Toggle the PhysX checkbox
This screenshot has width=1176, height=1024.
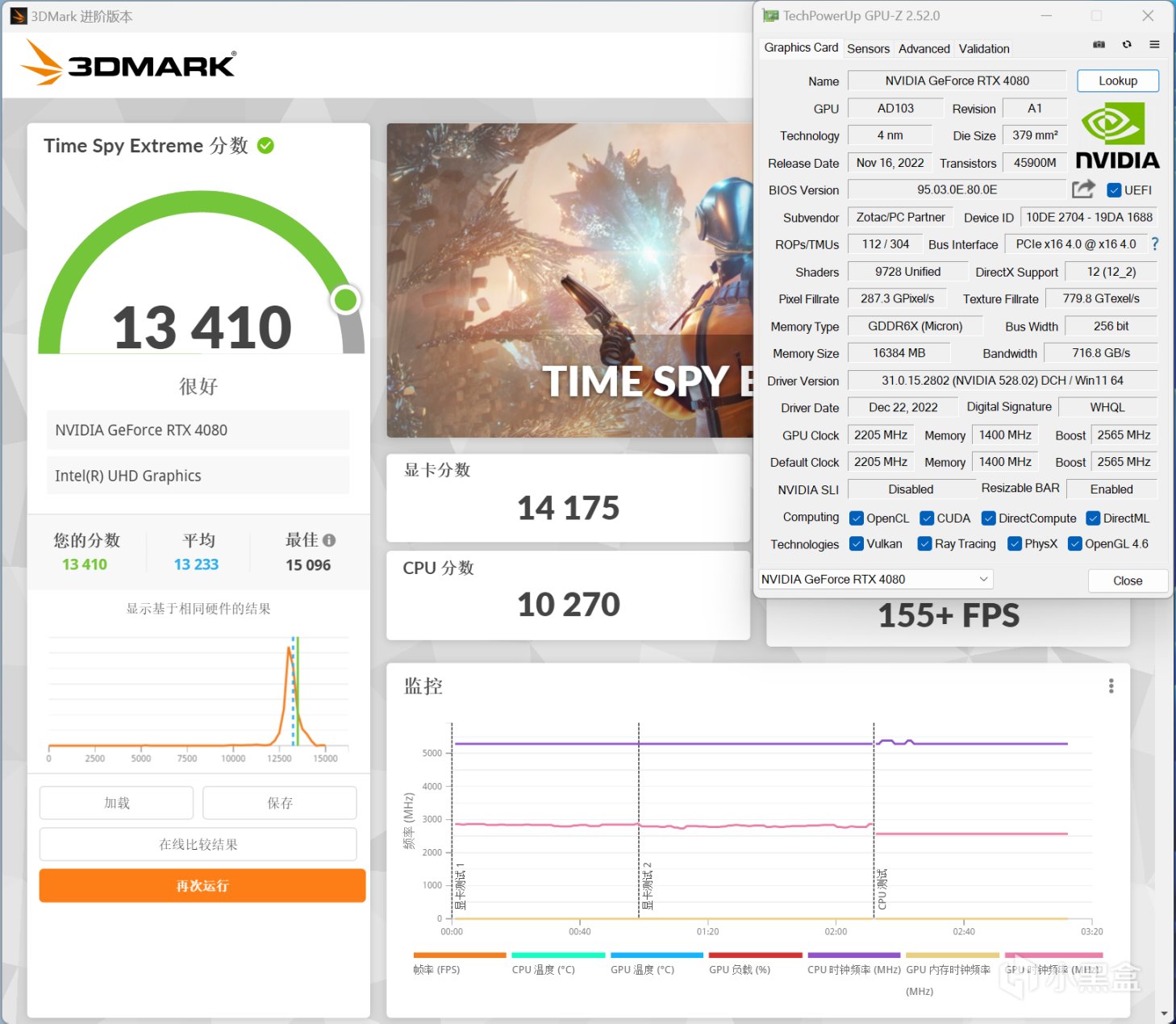1015,544
